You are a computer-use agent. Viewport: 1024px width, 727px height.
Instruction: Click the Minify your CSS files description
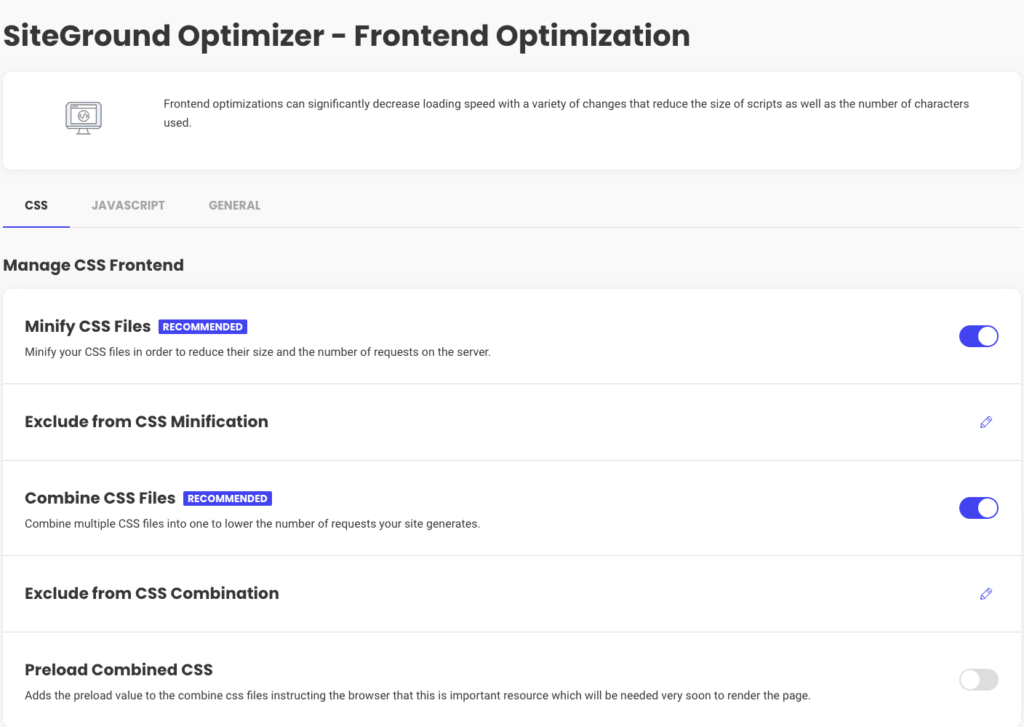tap(257, 352)
